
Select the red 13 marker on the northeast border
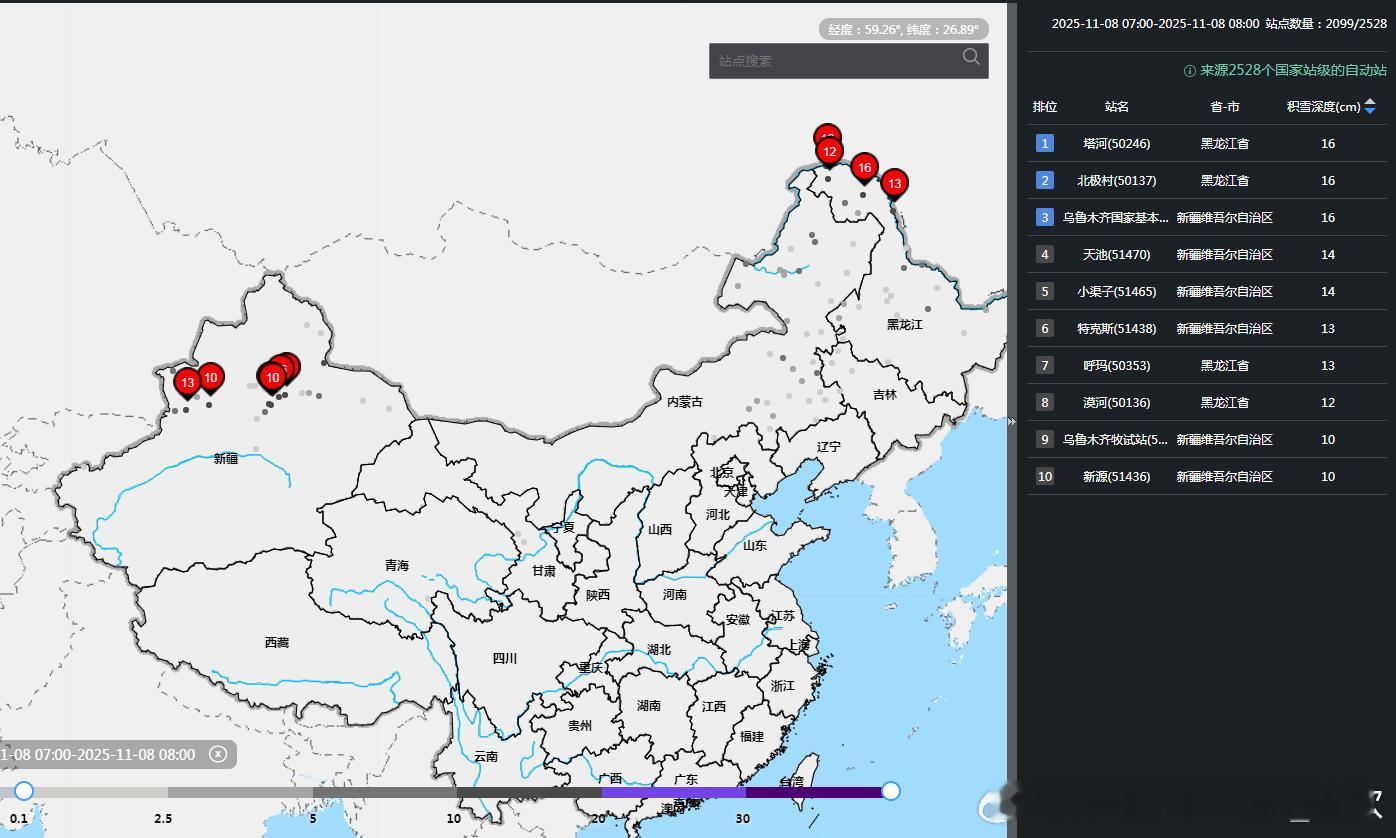click(x=894, y=184)
